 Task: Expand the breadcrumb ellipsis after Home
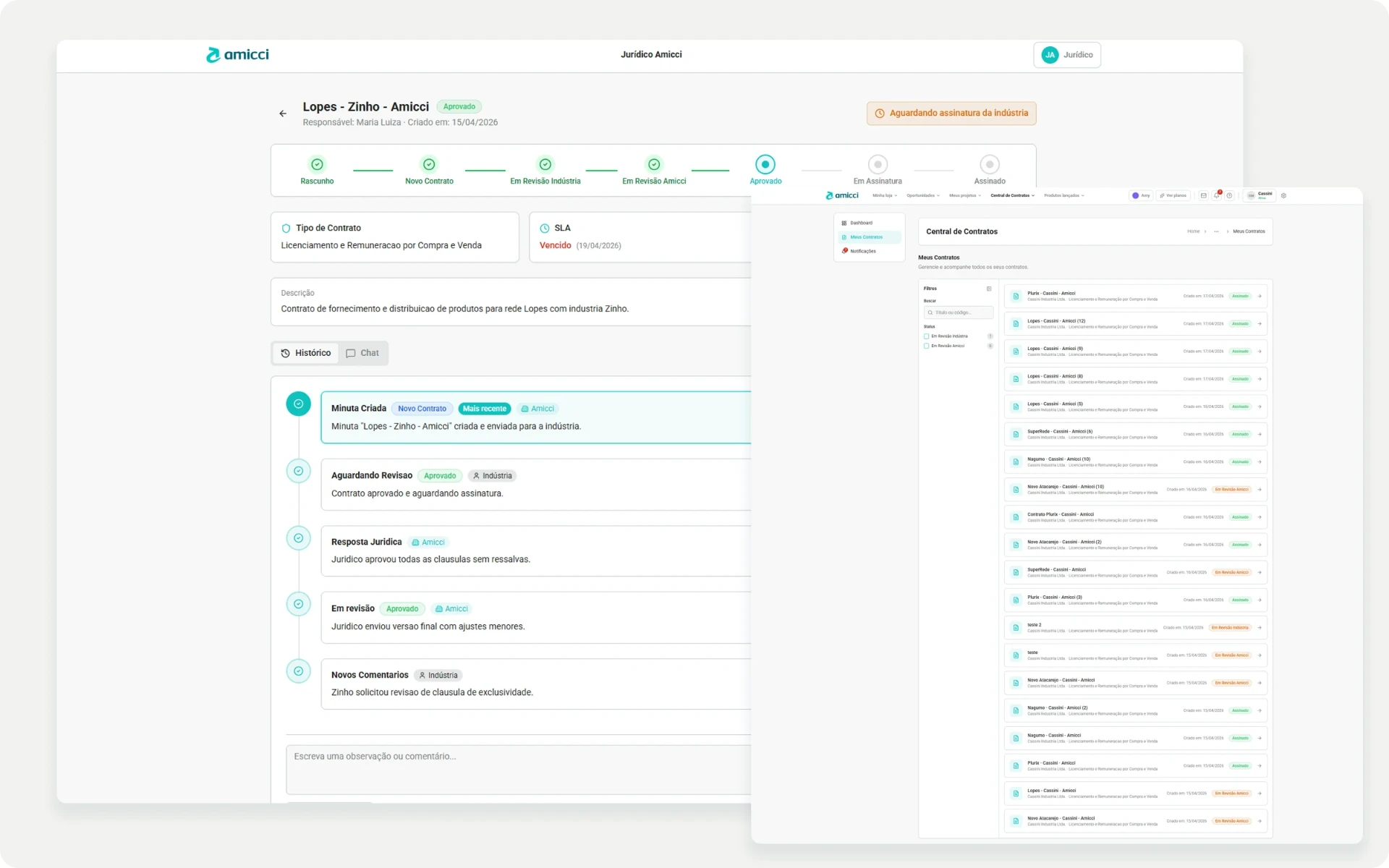(x=1216, y=231)
